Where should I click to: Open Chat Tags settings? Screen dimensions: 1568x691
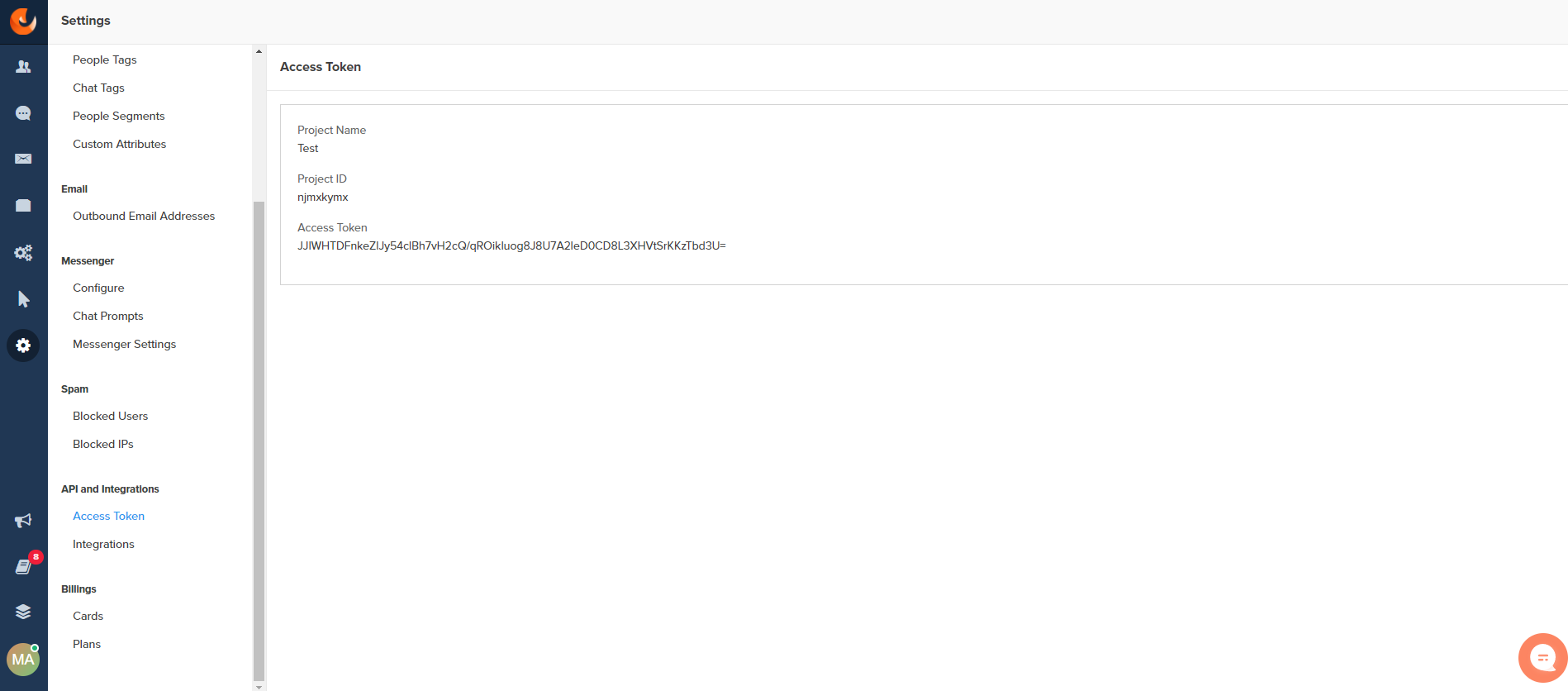pos(98,88)
